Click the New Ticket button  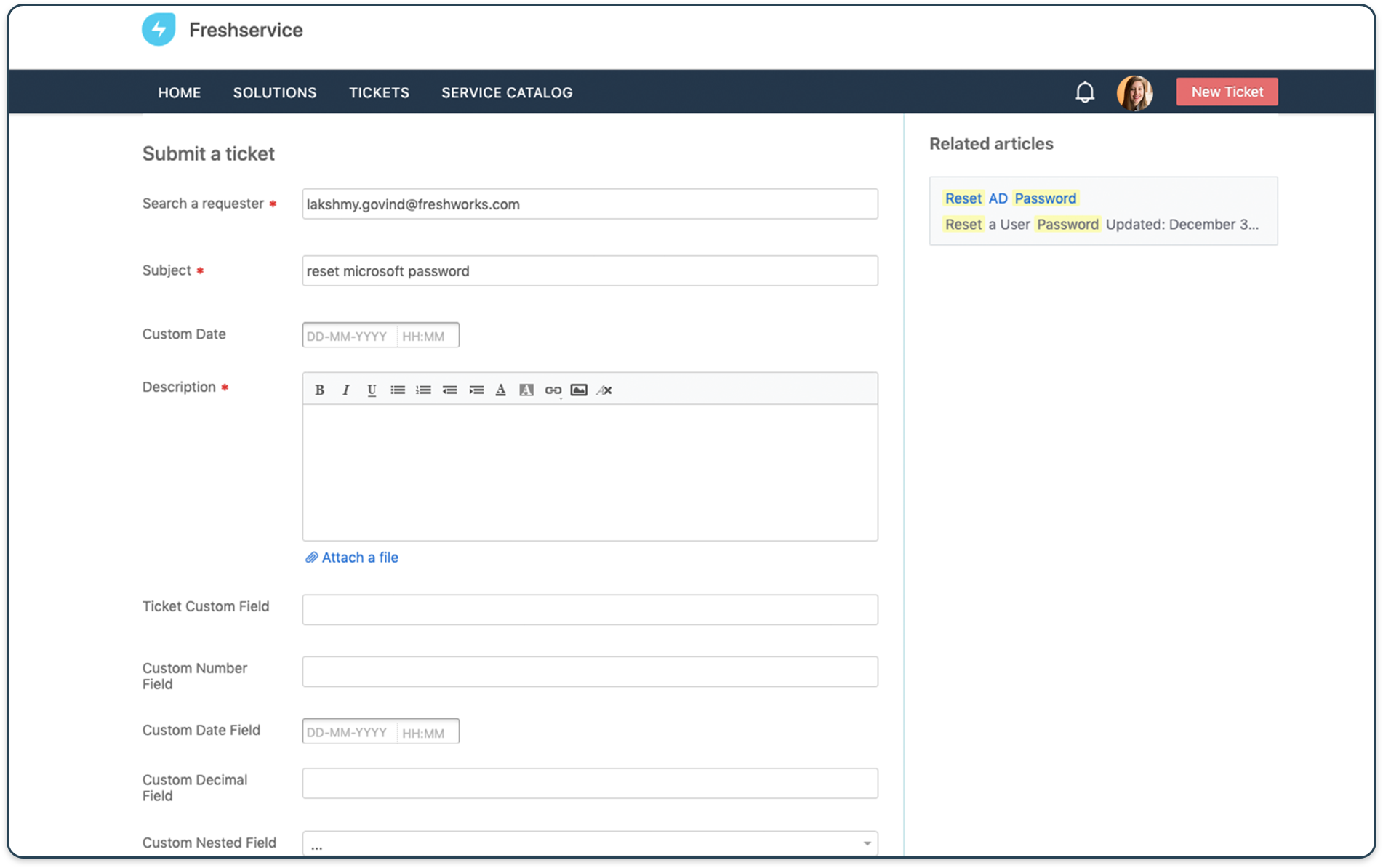(1227, 92)
